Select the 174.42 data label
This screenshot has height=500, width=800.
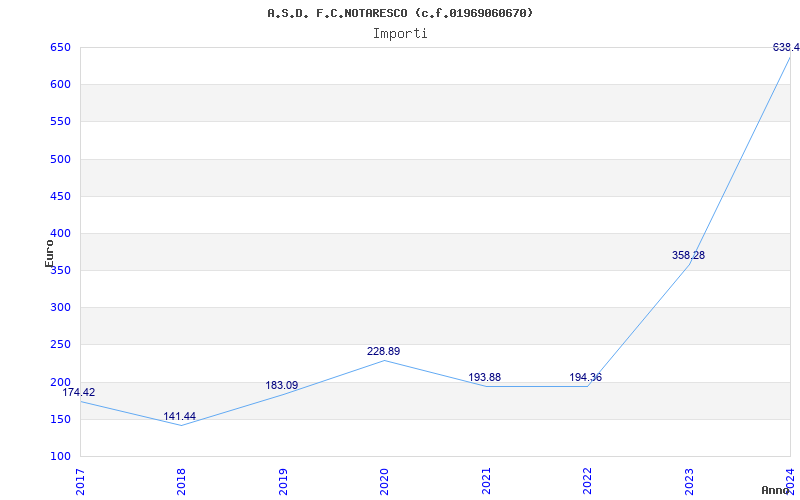[x=79, y=392]
